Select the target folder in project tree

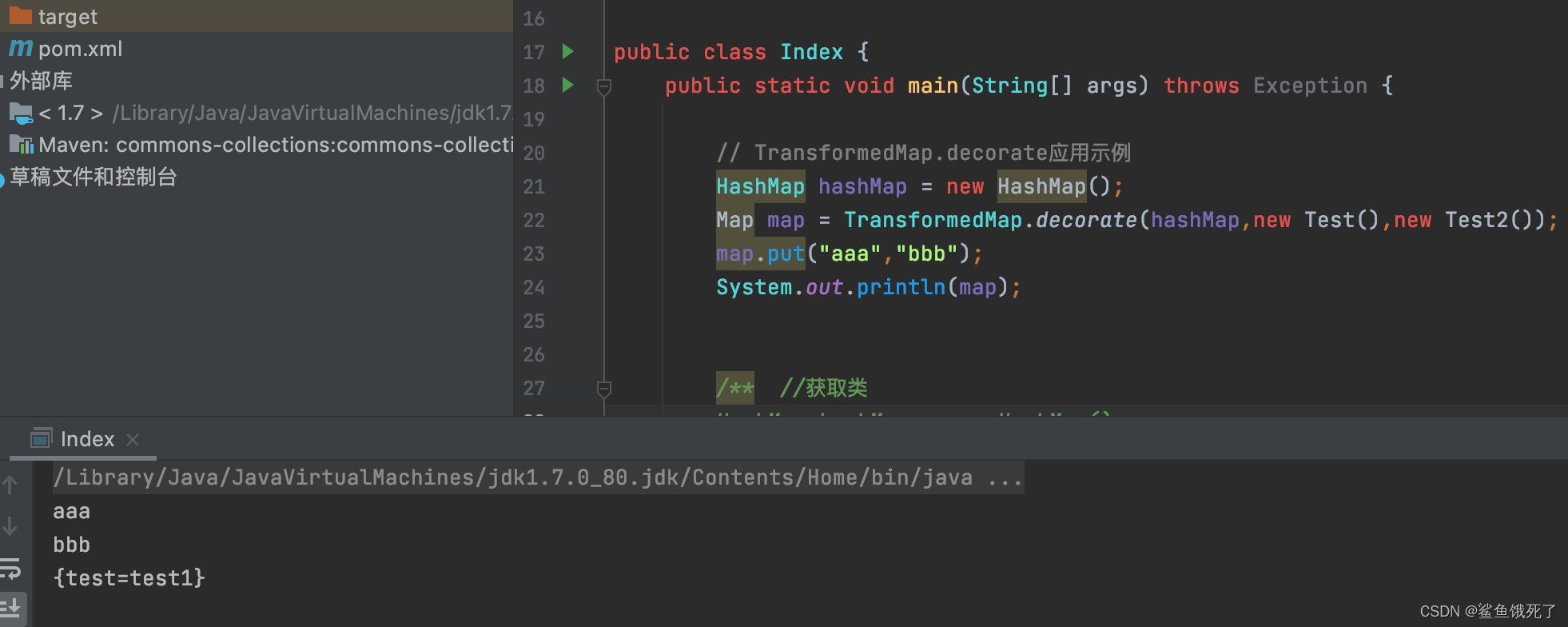(256, 16)
